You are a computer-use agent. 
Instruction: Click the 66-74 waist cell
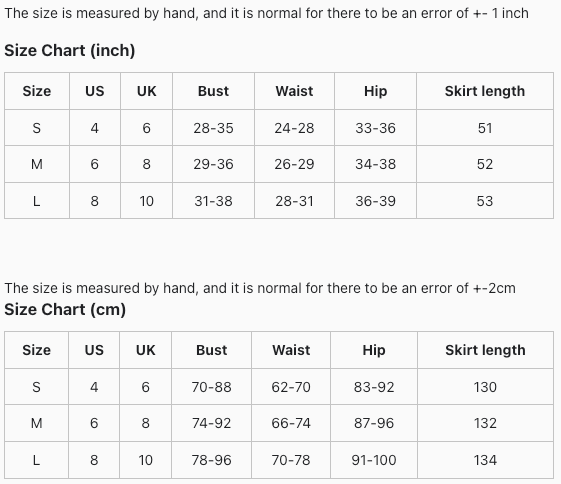[291, 423]
